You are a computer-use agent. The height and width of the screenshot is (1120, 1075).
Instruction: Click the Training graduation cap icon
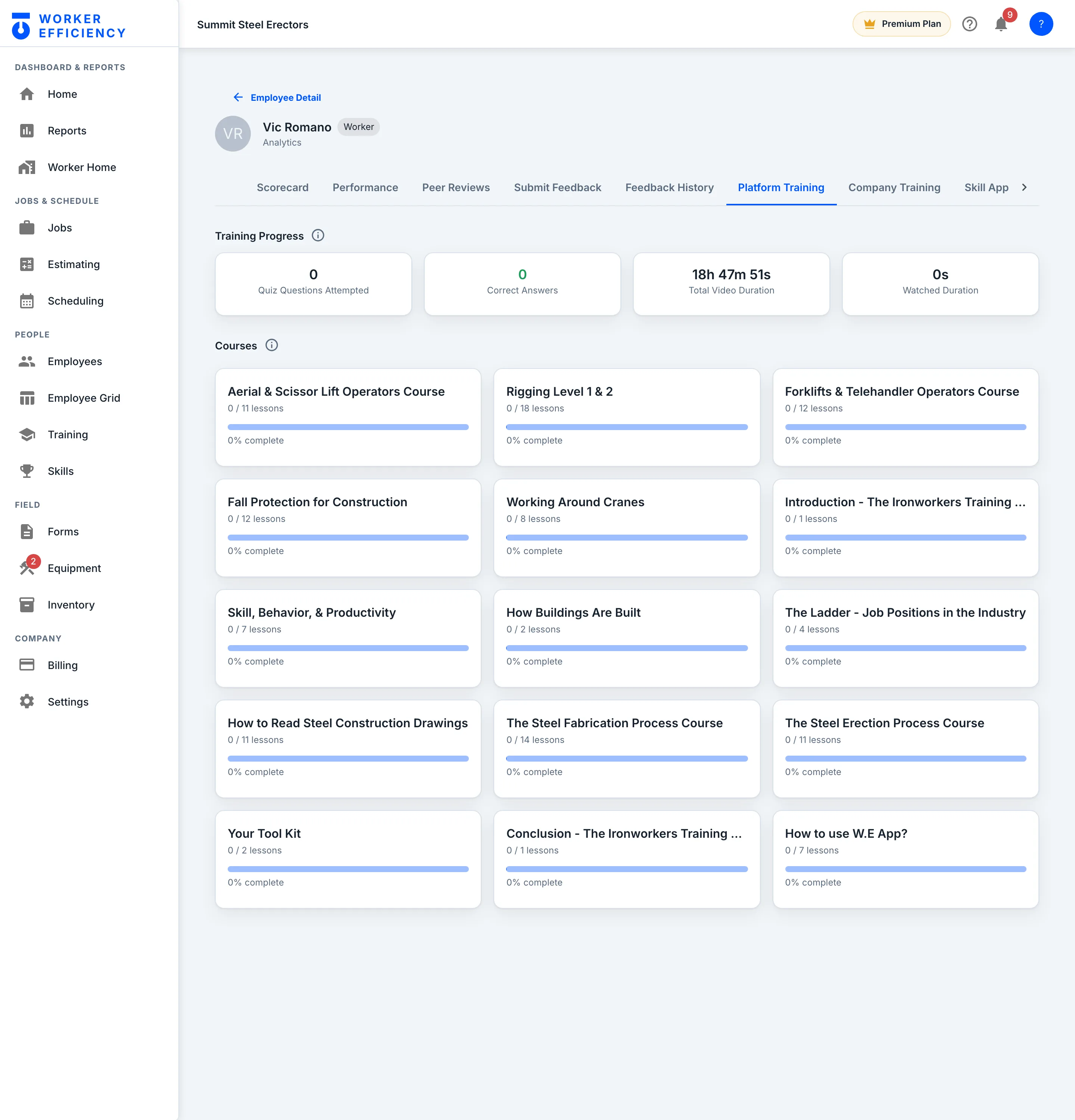[x=27, y=435]
